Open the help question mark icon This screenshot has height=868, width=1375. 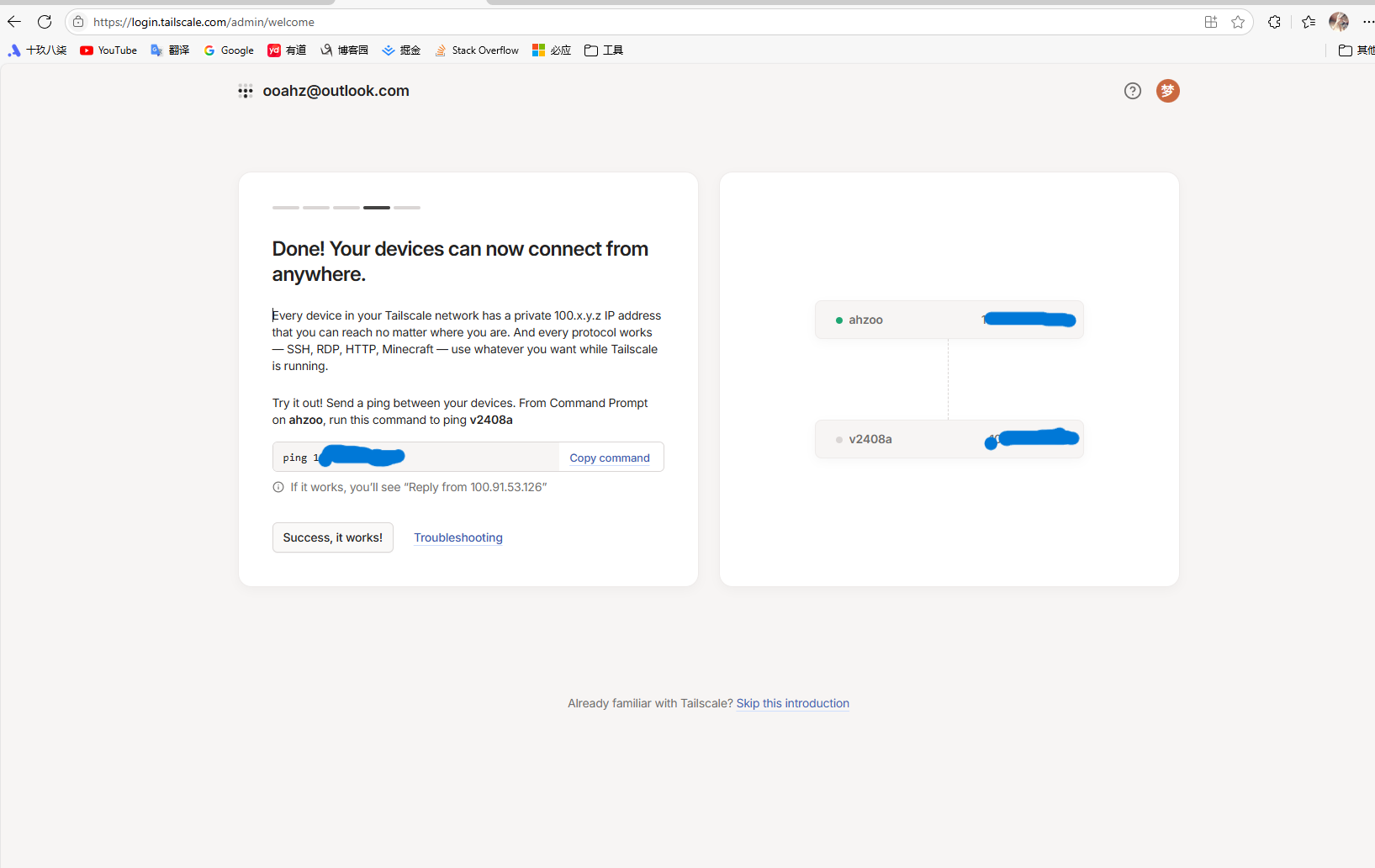pos(1133,91)
